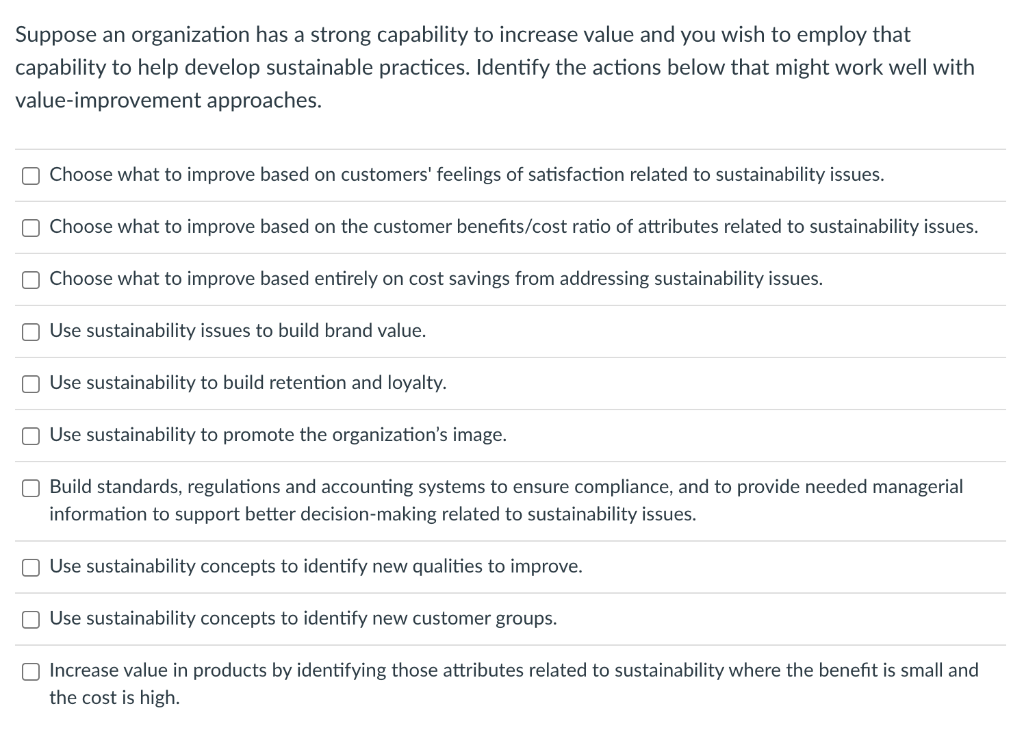Click the new qualities to improve row

315,566
